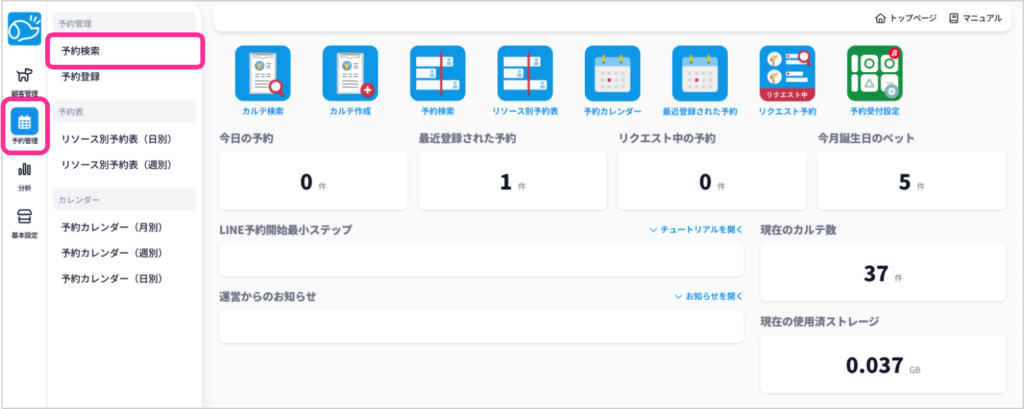The height and width of the screenshot is (409, 1024).
Task: Open 分析 in the left sidebar
Action: pos(24,176)
